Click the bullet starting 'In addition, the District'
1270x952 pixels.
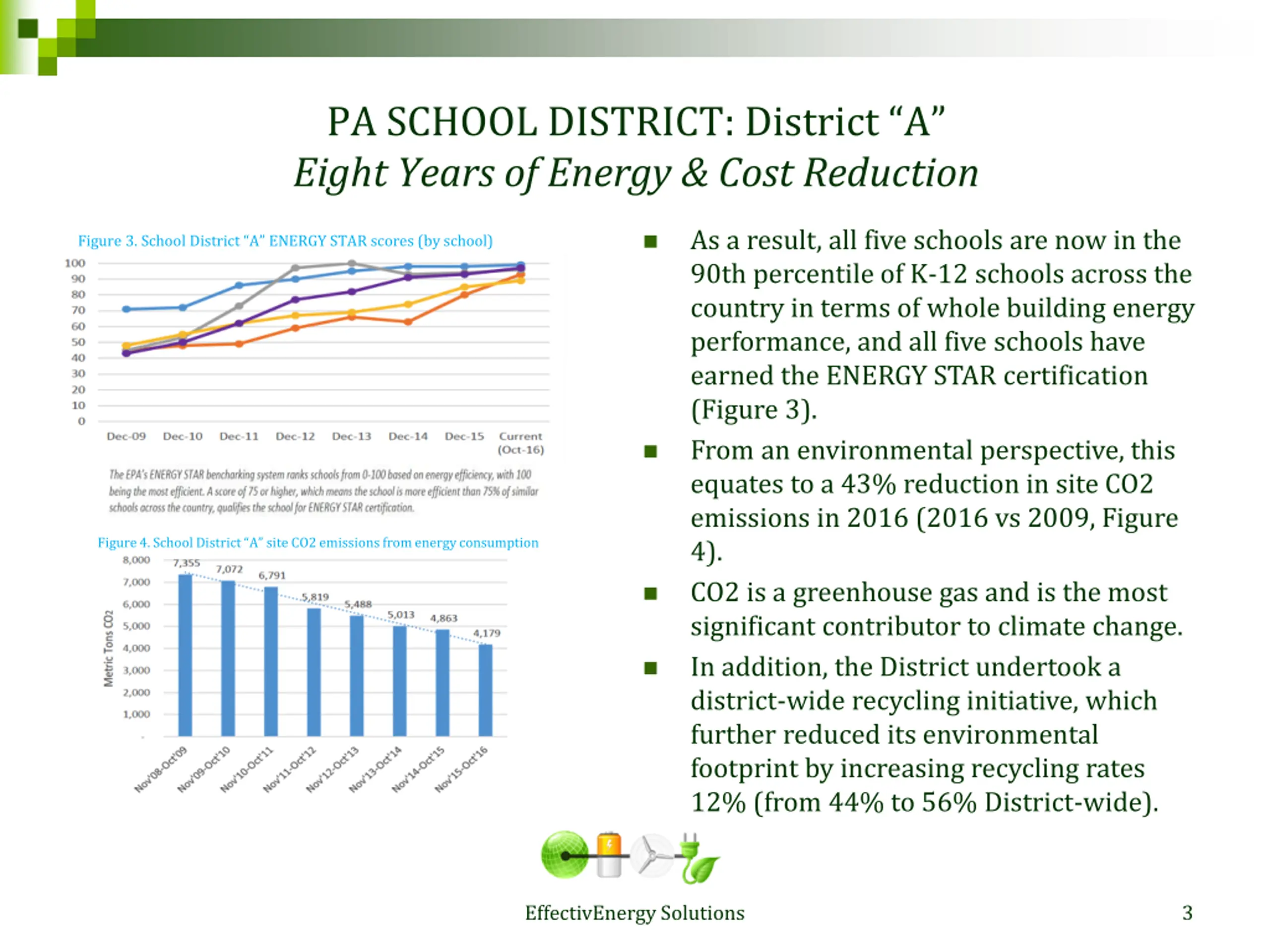pos(924,734)
